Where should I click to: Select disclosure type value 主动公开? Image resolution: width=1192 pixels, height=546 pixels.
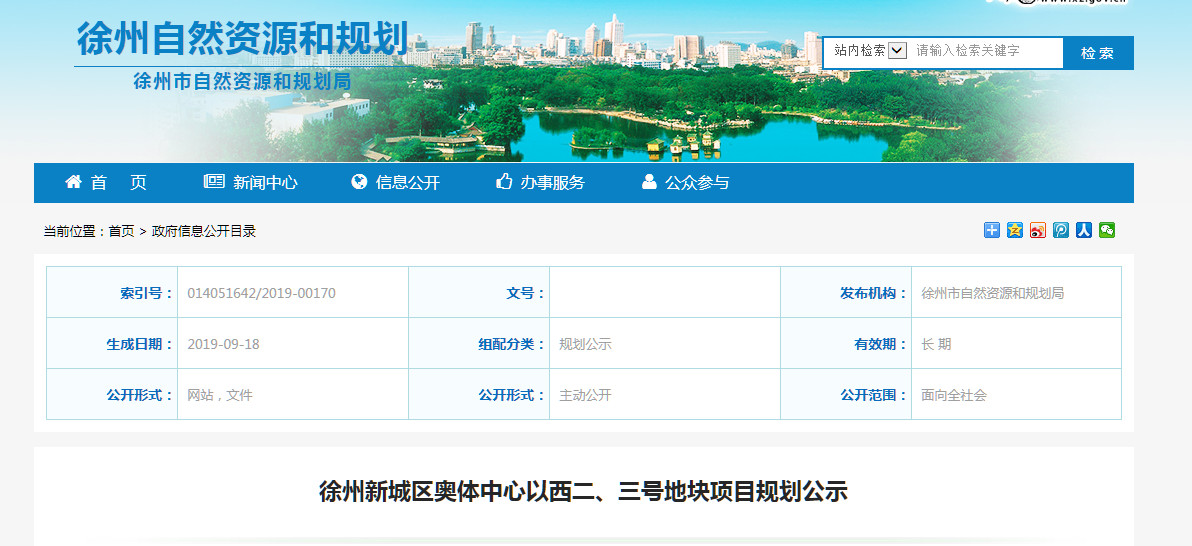coord(585,395)
